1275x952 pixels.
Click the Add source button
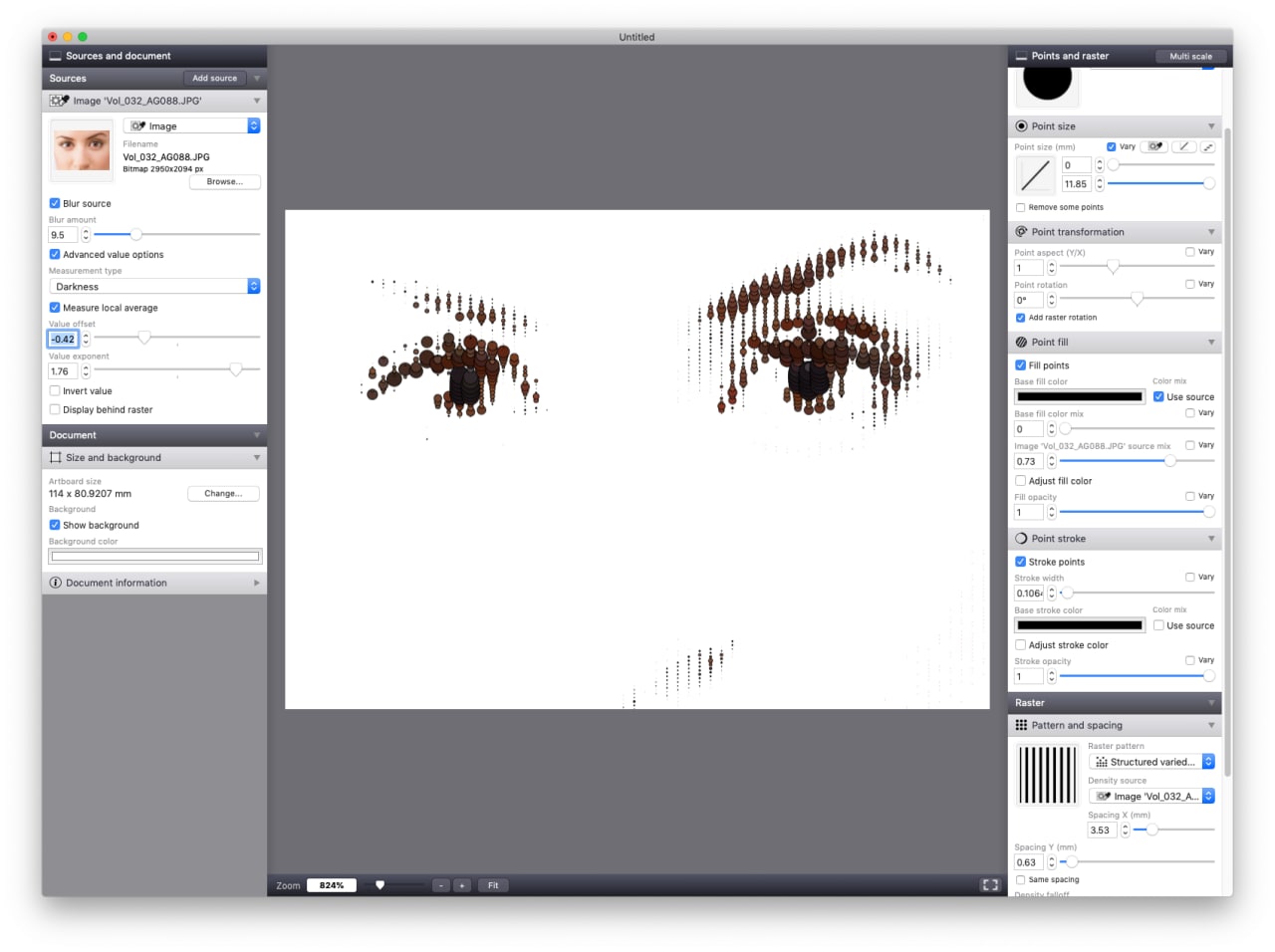click(214, 78)
